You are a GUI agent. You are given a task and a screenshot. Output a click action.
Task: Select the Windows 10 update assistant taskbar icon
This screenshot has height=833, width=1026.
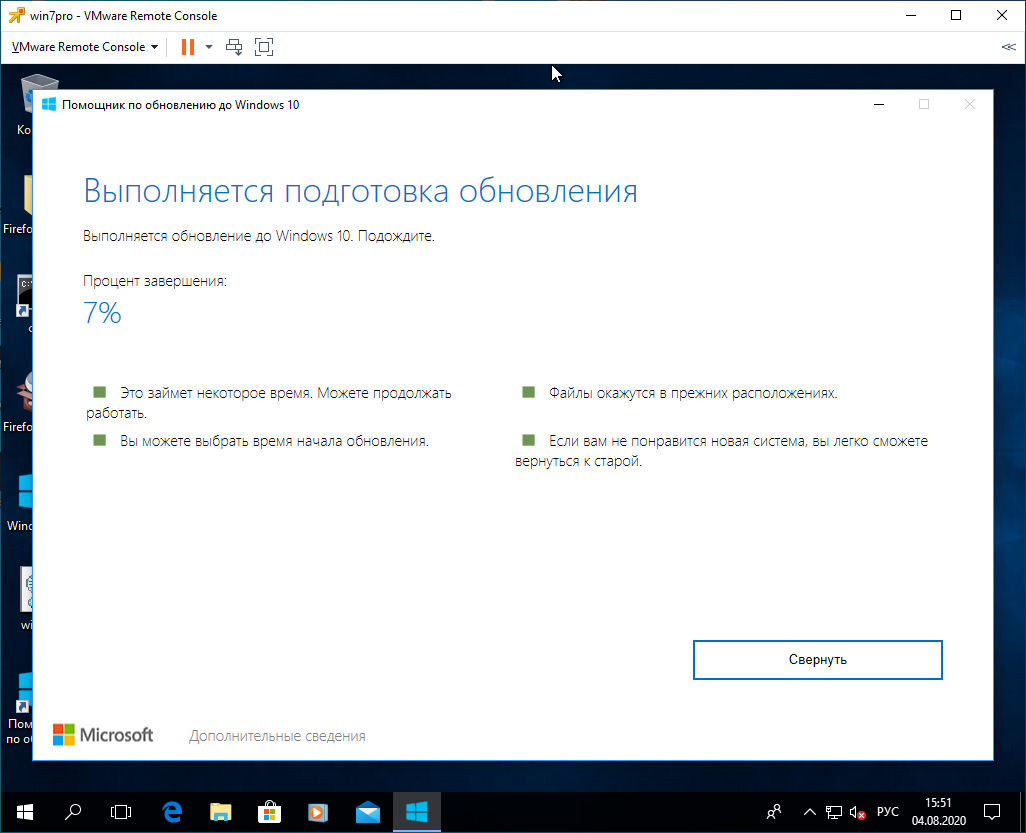tap(417, 812)
